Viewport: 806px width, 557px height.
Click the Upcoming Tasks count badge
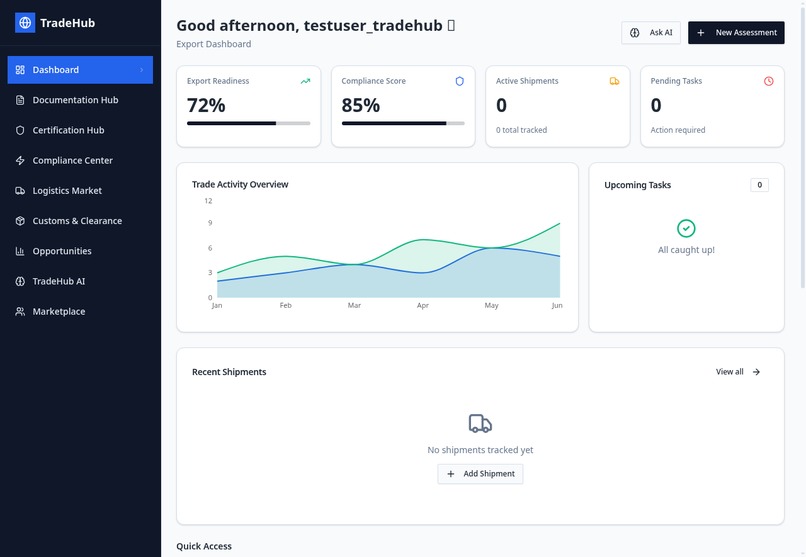pos(759,185)
